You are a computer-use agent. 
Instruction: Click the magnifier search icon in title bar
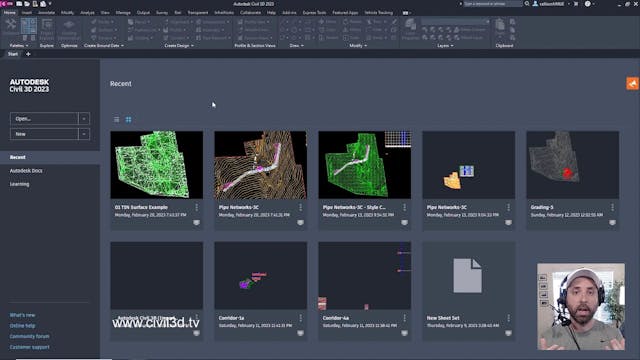point(527,4)
